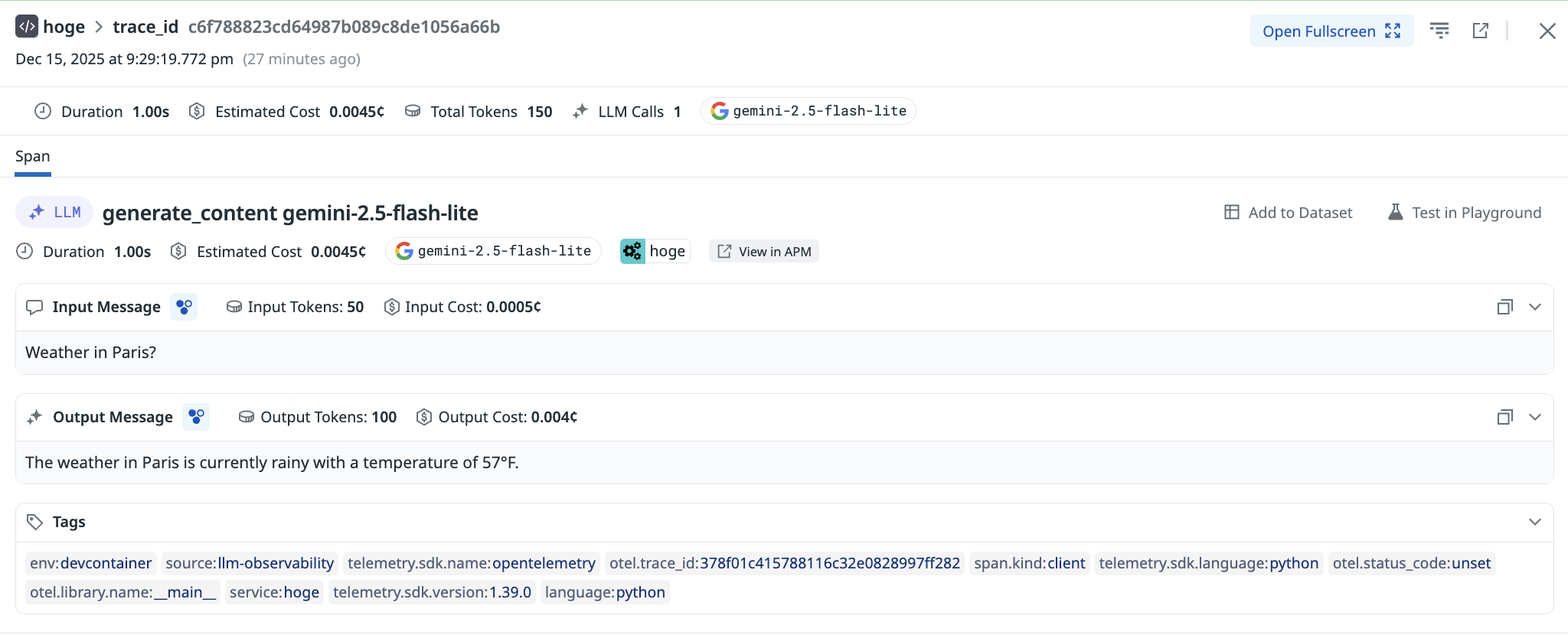Screen dimensions: 1568x635
Task: Add this span to Dataset
Action: (x=1289, y=213)
